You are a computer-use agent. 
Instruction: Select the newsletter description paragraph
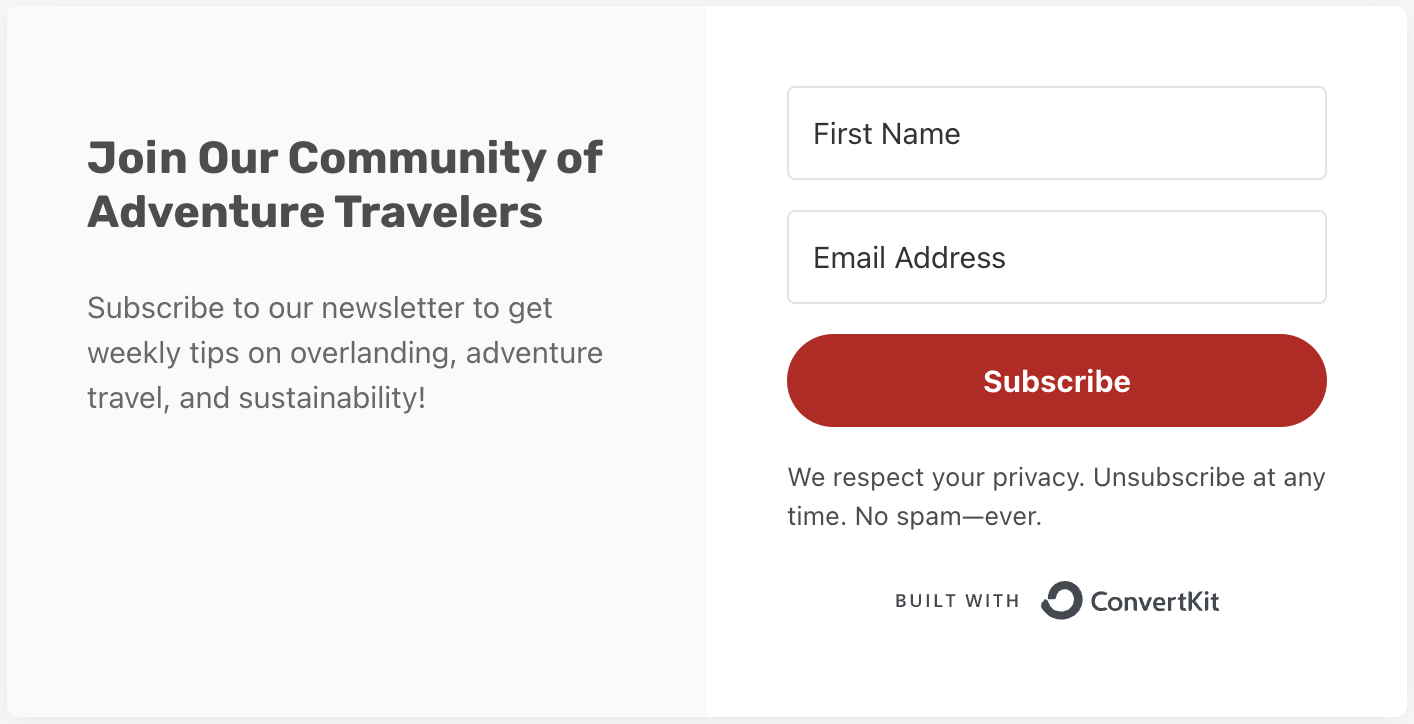345,352
